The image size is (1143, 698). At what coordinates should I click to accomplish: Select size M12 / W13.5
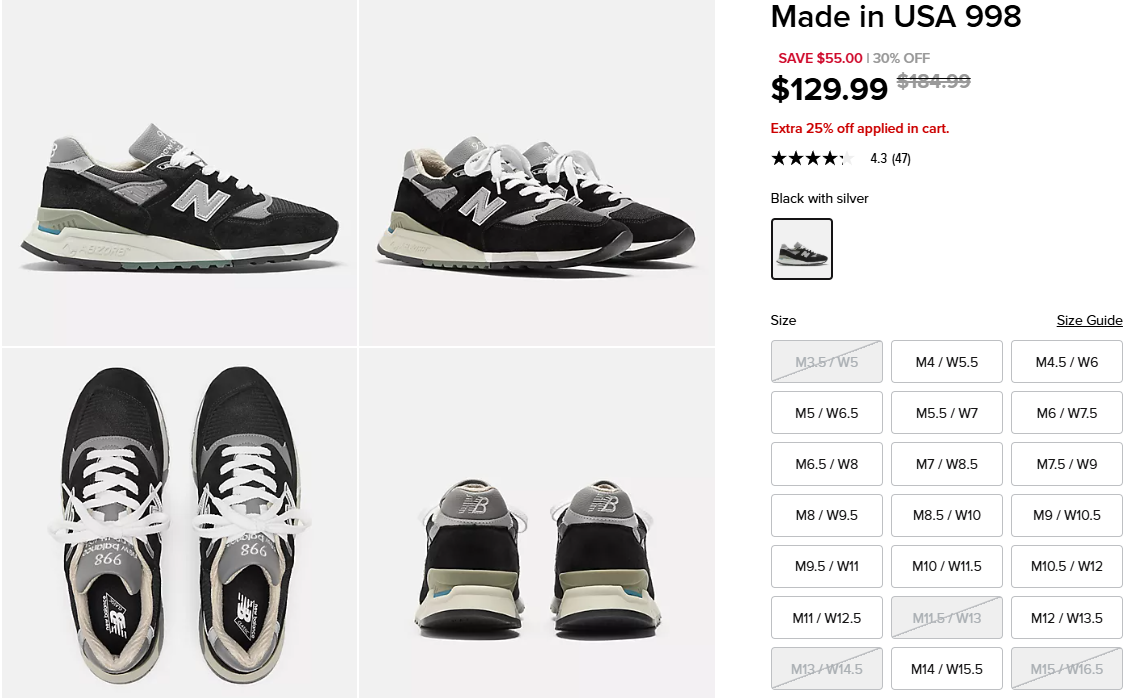[1066, 618]
